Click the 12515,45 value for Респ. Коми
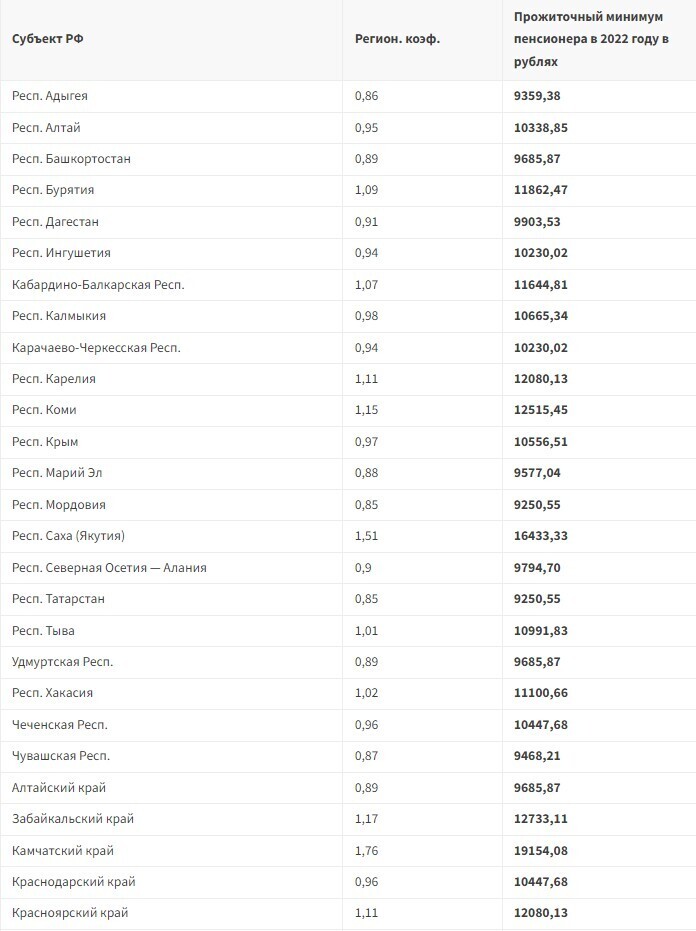Screen dimensions: 696x931 tap(544, 410)
